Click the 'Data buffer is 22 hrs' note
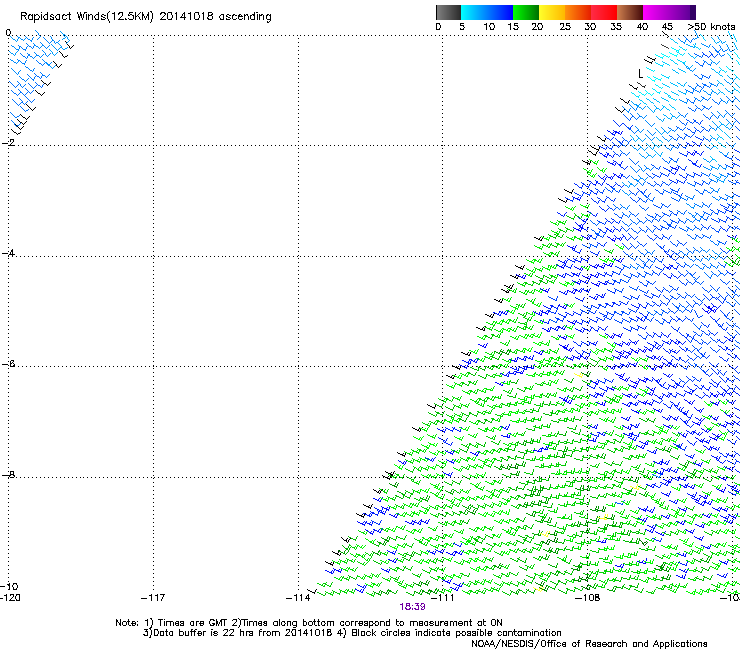 coord(352,633)
